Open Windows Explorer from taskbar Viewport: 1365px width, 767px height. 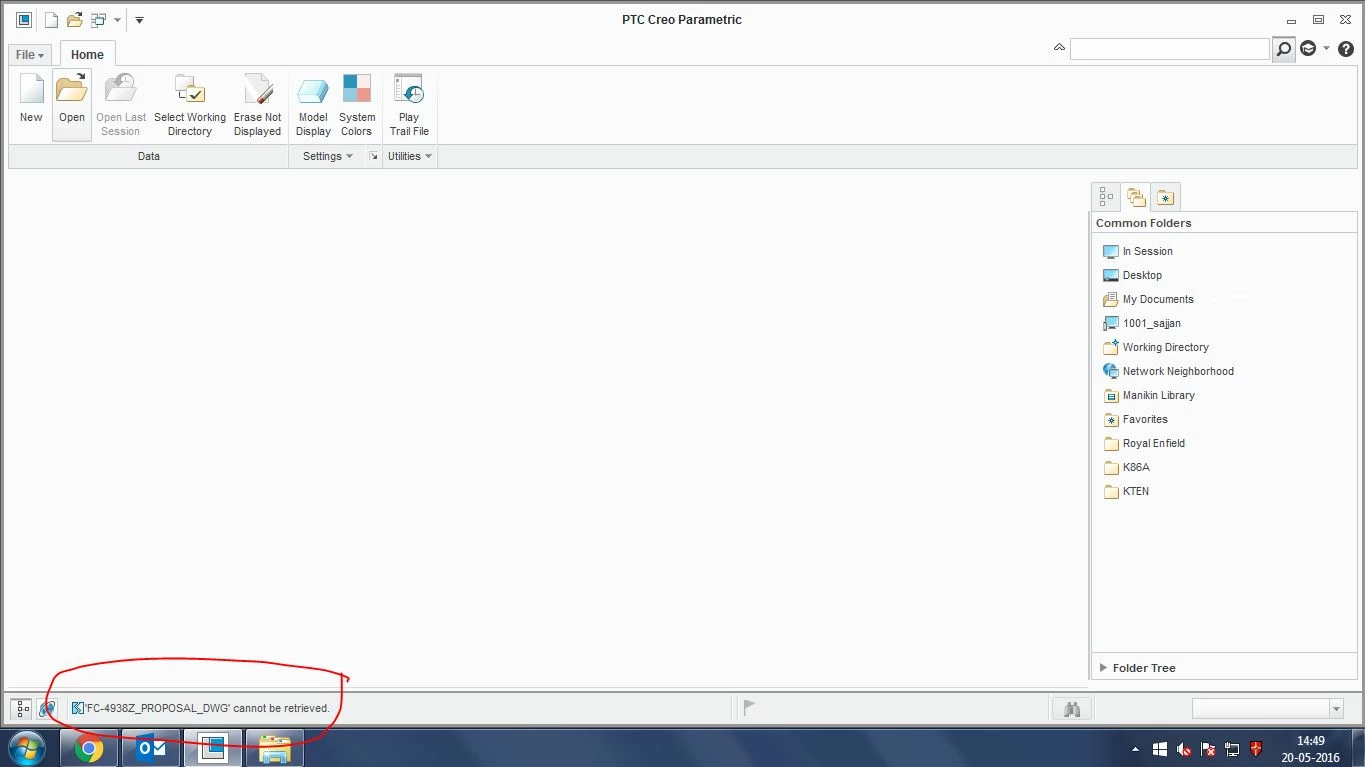(x=274, y=748)
